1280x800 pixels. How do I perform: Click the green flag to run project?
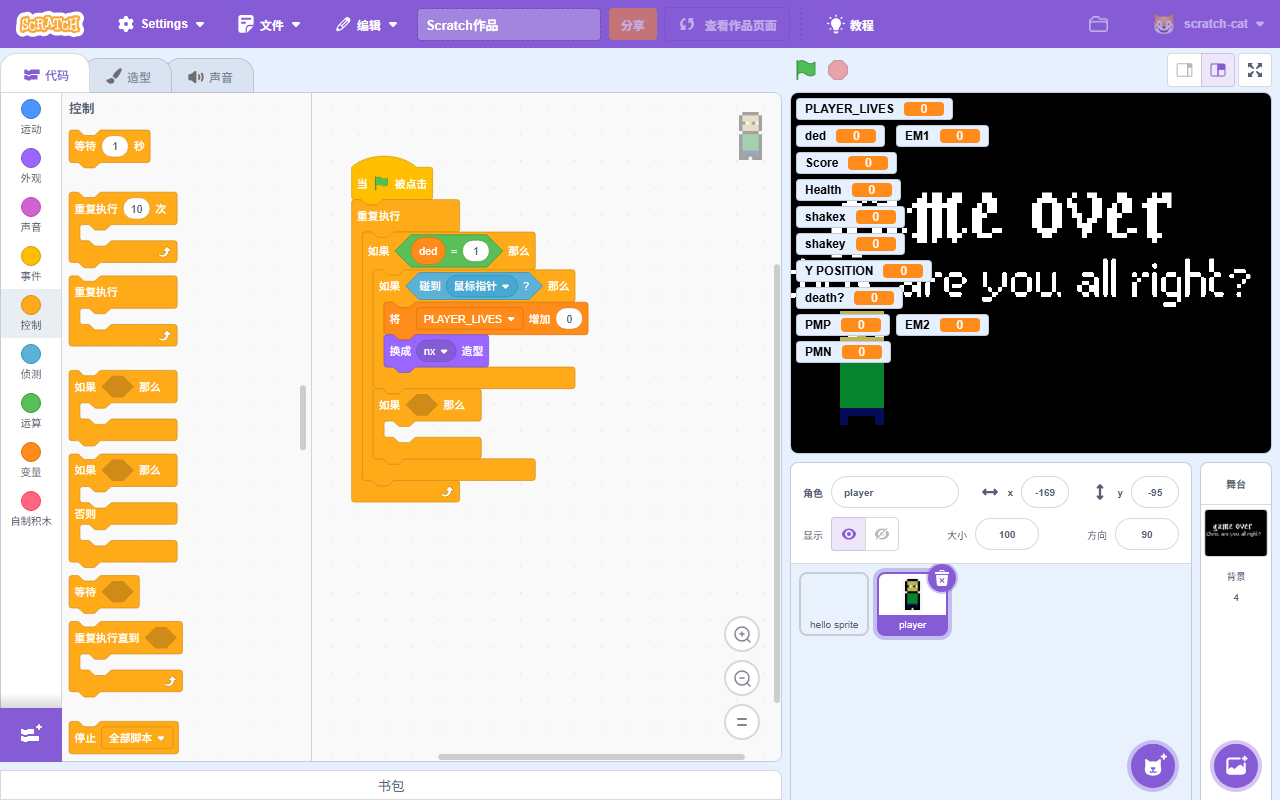805,70
